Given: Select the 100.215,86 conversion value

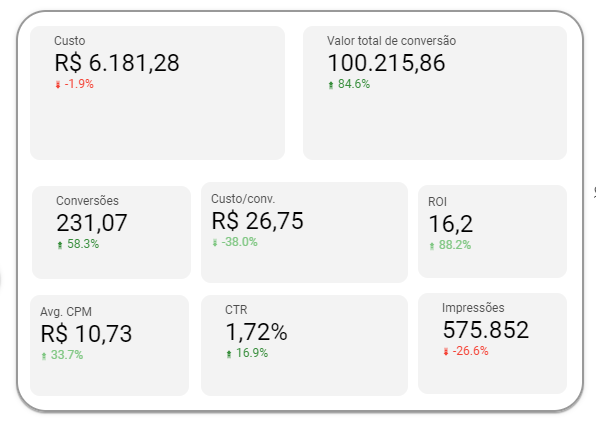Looking at the screenshot, I should (386, 63).
